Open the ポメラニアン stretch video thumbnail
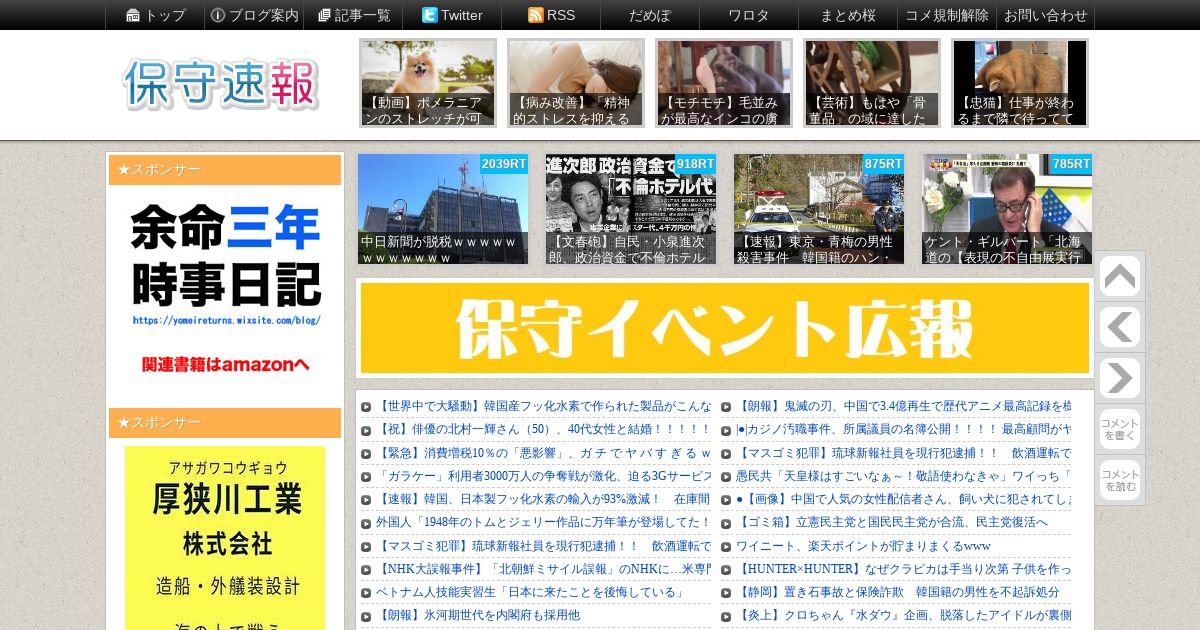The image size is (1200, 630). tap(428, 83)
